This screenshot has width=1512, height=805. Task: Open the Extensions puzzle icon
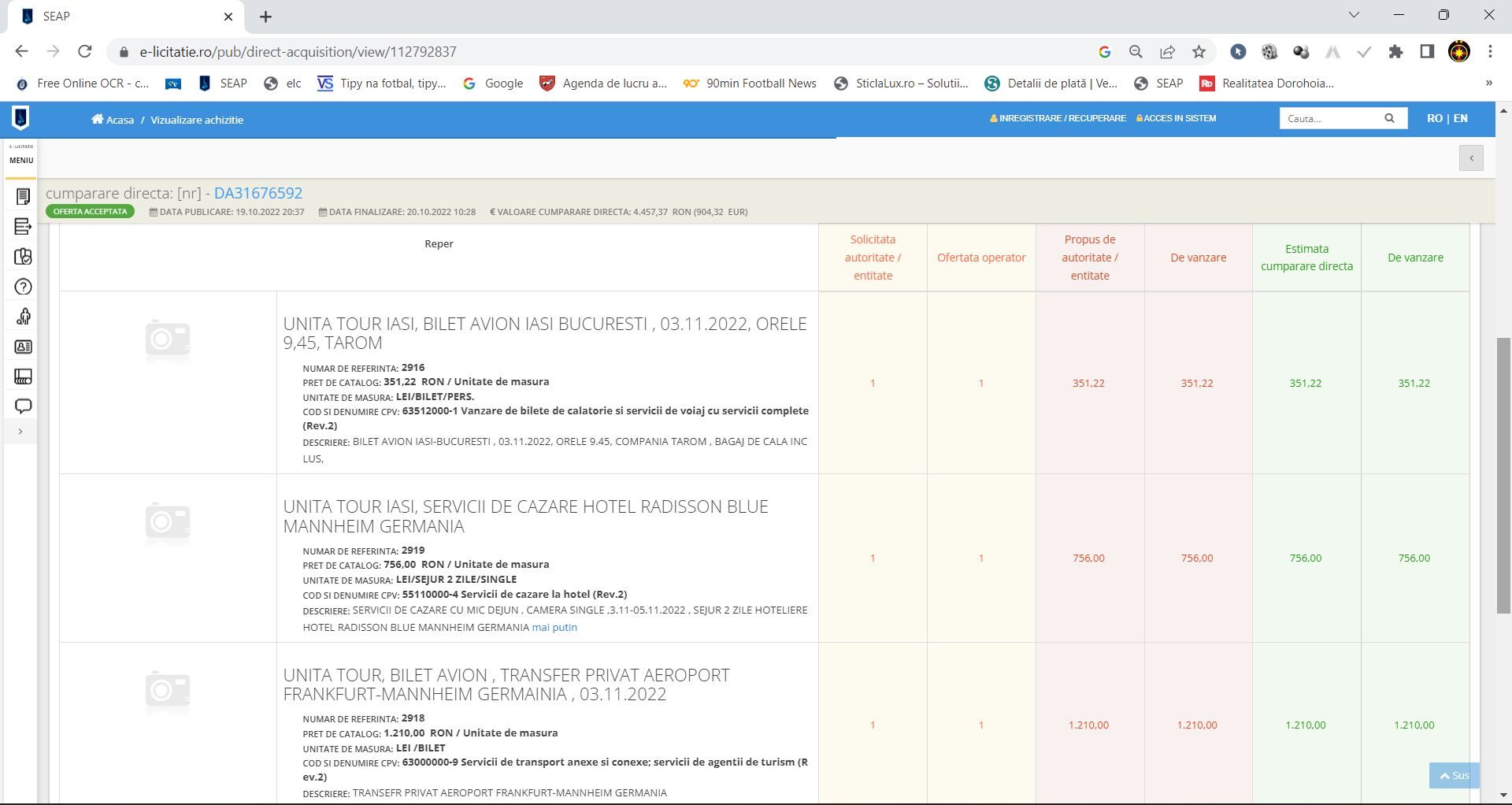(1395, 52)
